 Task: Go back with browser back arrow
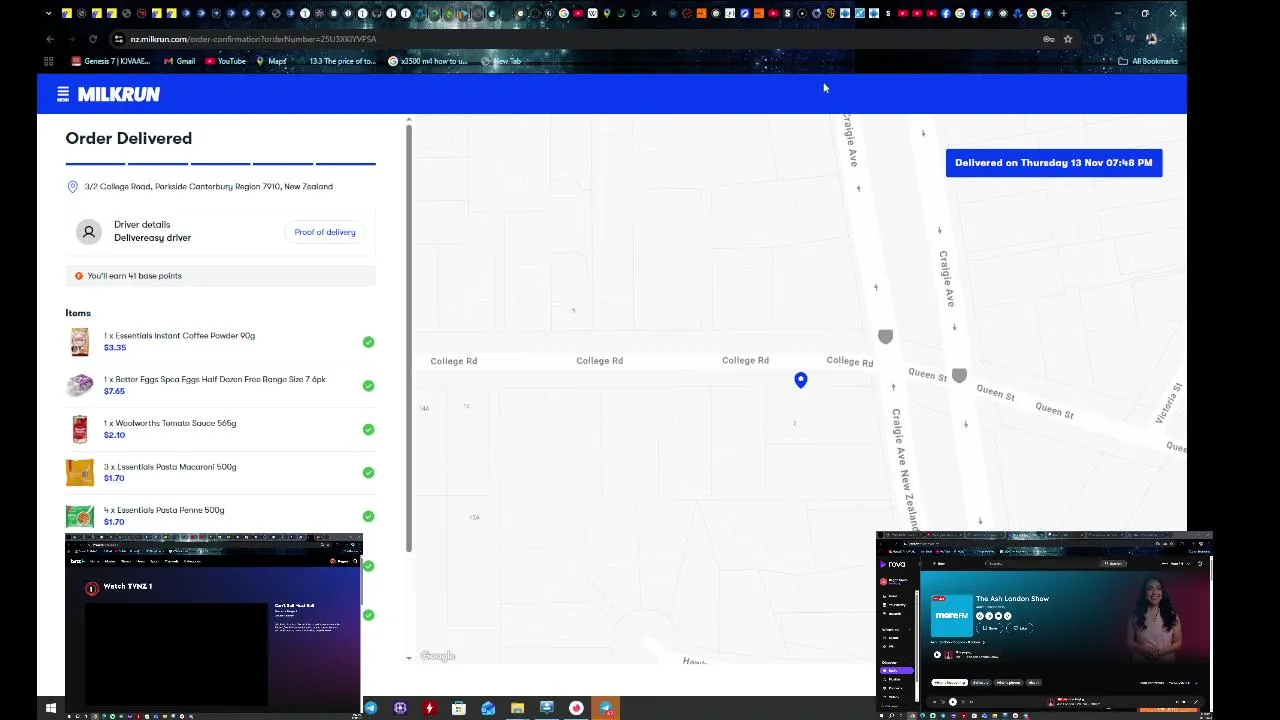50,39
